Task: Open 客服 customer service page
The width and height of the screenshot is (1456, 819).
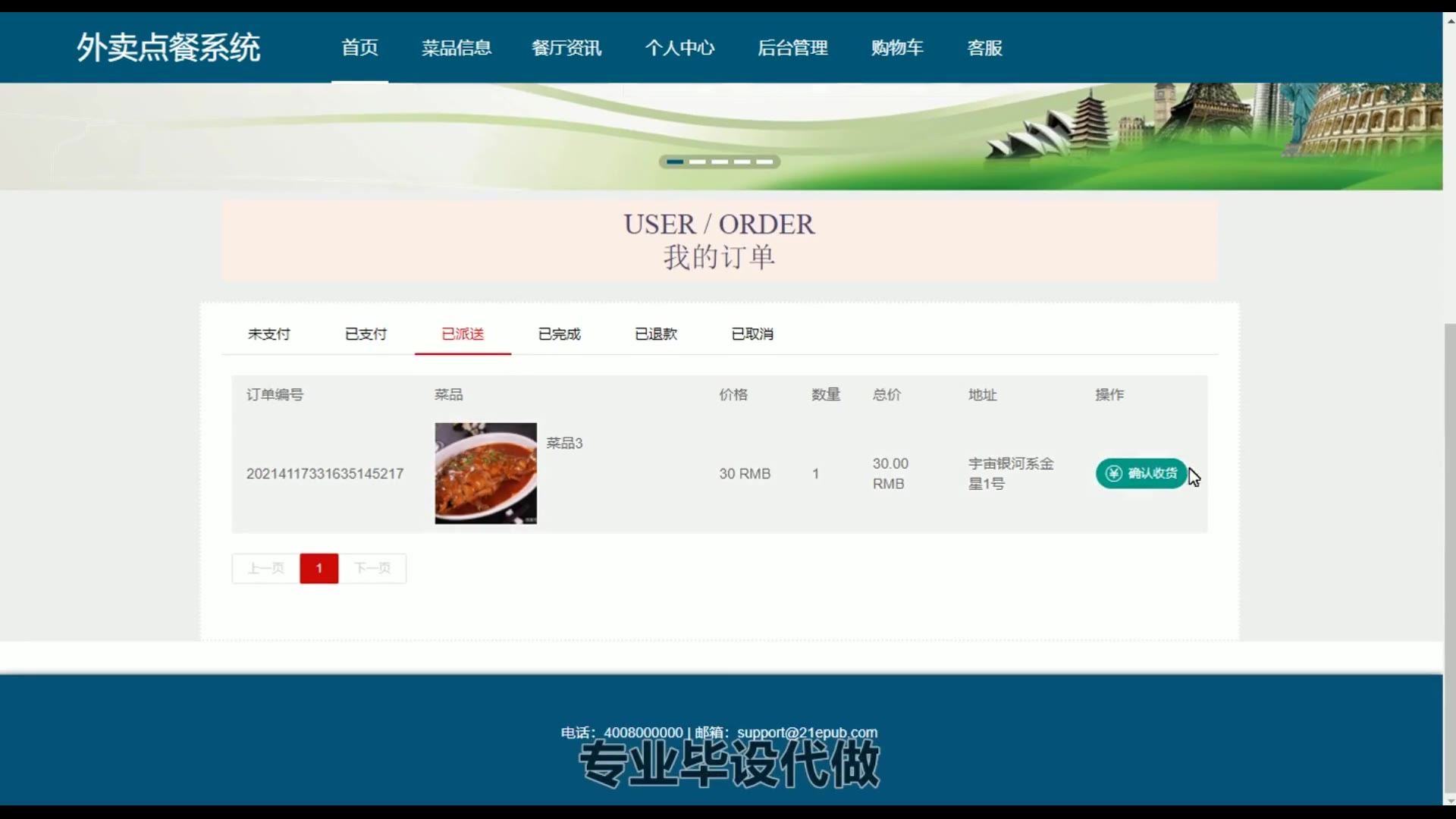Action: tap(984, 48)
